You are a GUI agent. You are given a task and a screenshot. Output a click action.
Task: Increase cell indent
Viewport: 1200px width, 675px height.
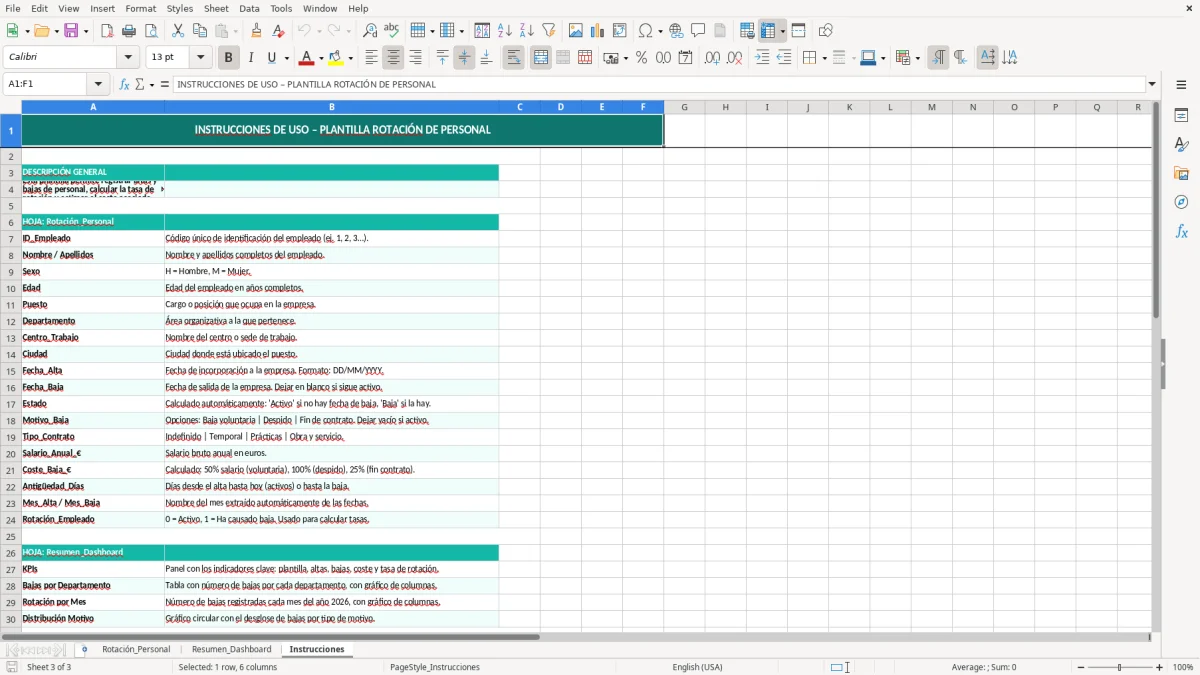pyautogui.click(x=762, y=58)
